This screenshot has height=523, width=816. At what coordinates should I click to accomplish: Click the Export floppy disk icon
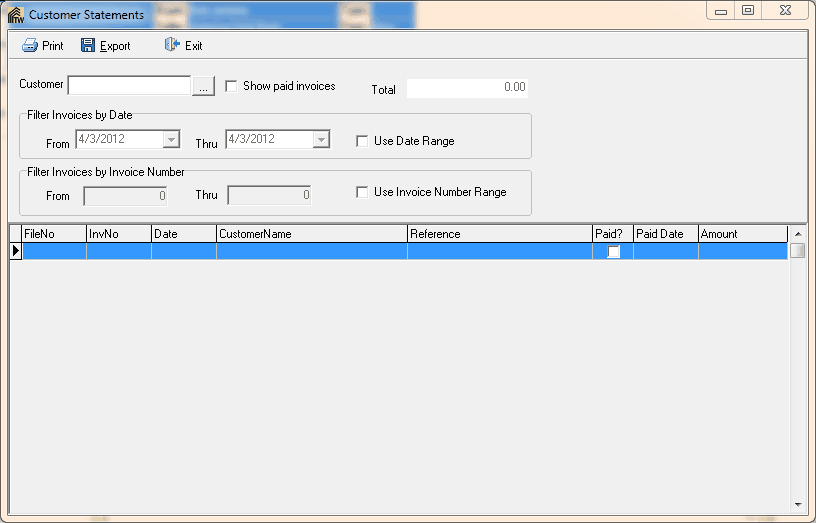coord(88,46)
